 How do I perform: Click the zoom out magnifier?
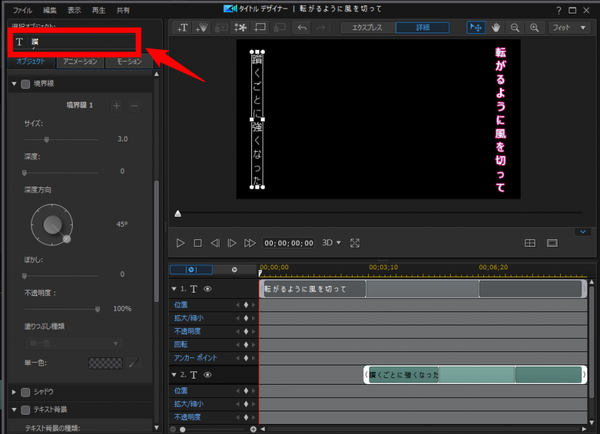click(x=515, y=28)
